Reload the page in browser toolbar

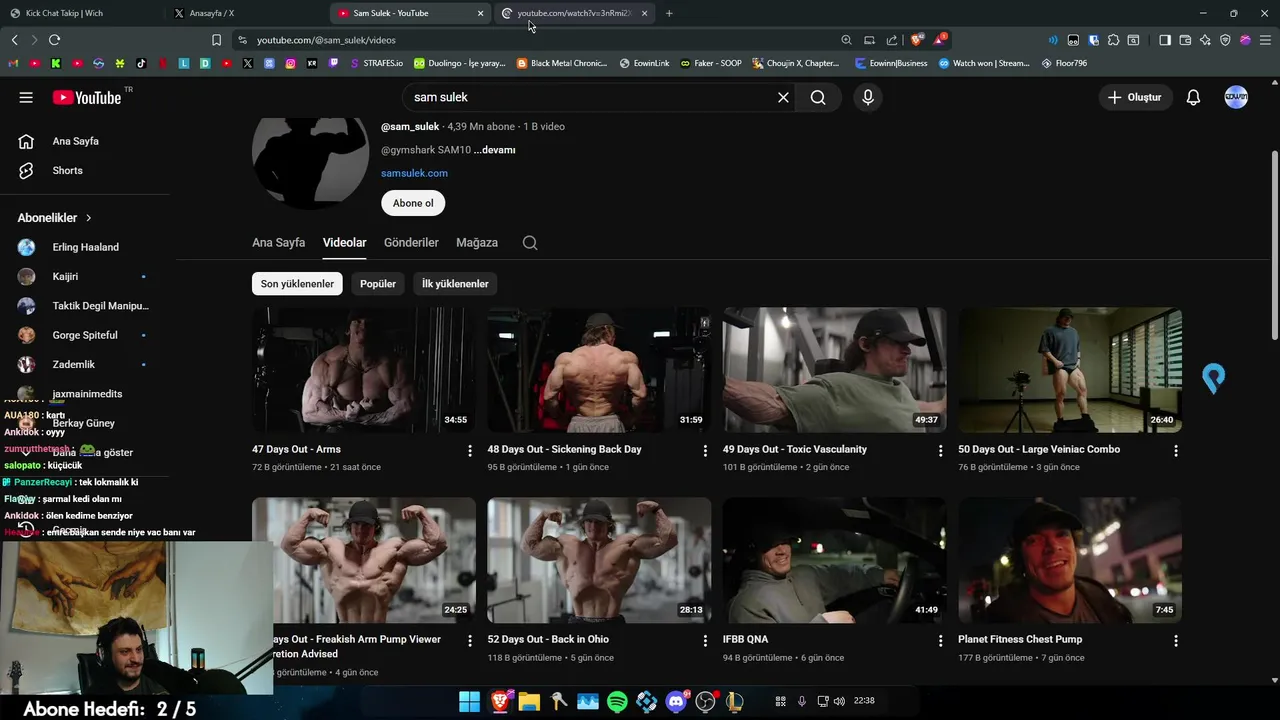(x=54, y=40)
